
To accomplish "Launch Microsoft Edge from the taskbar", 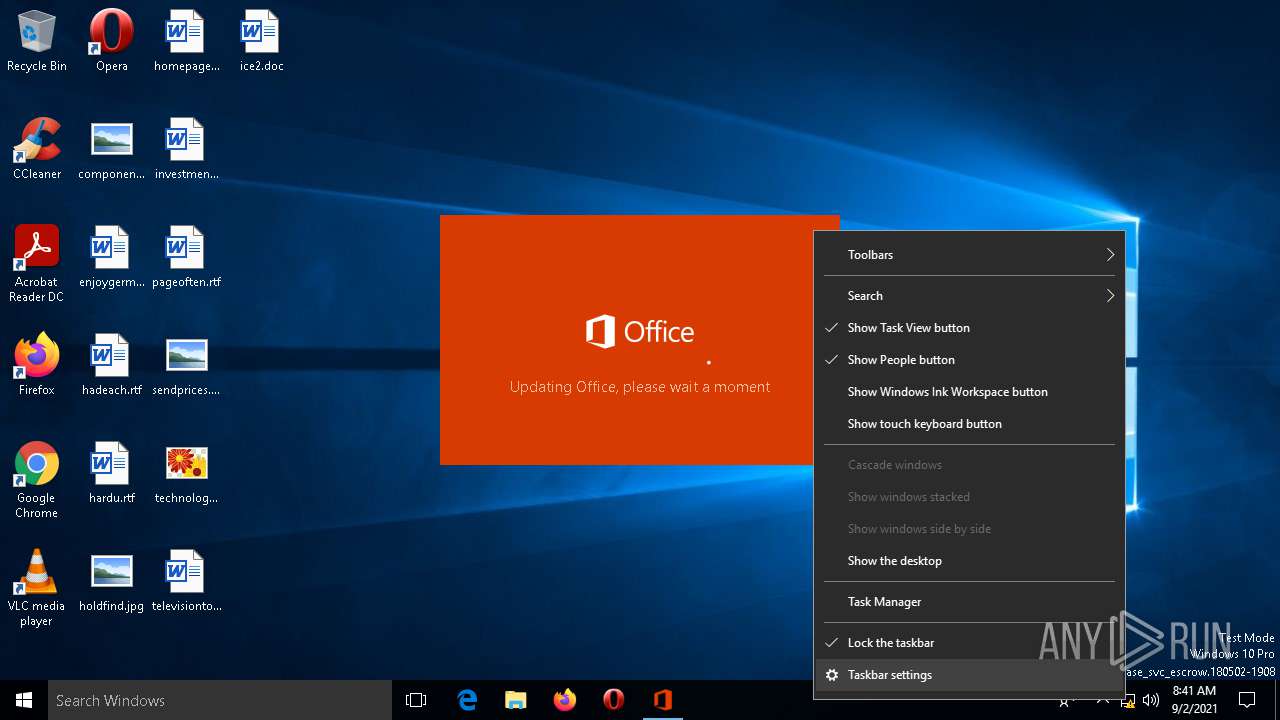I will click(466, 700).
